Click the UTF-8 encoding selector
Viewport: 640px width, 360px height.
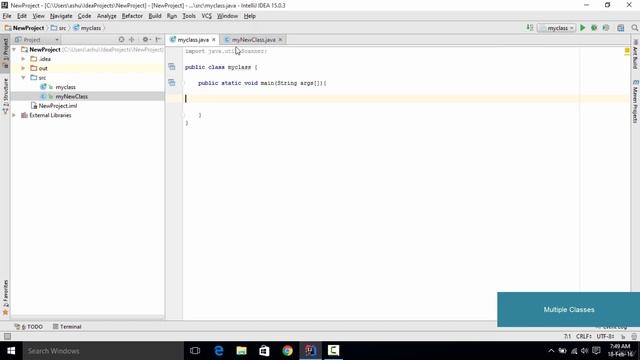click(x=605, y=336)
